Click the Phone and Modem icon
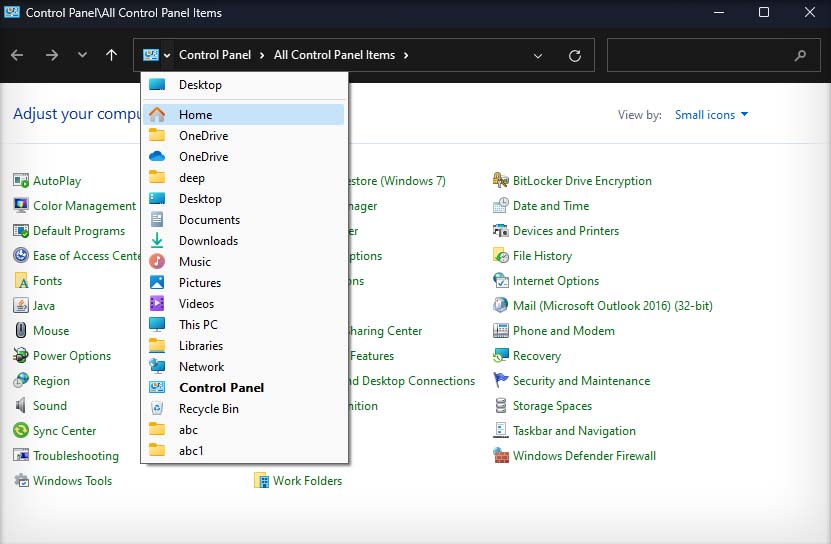Image resolution: width=831 pixels, height=544 pixels. [500, 330]
